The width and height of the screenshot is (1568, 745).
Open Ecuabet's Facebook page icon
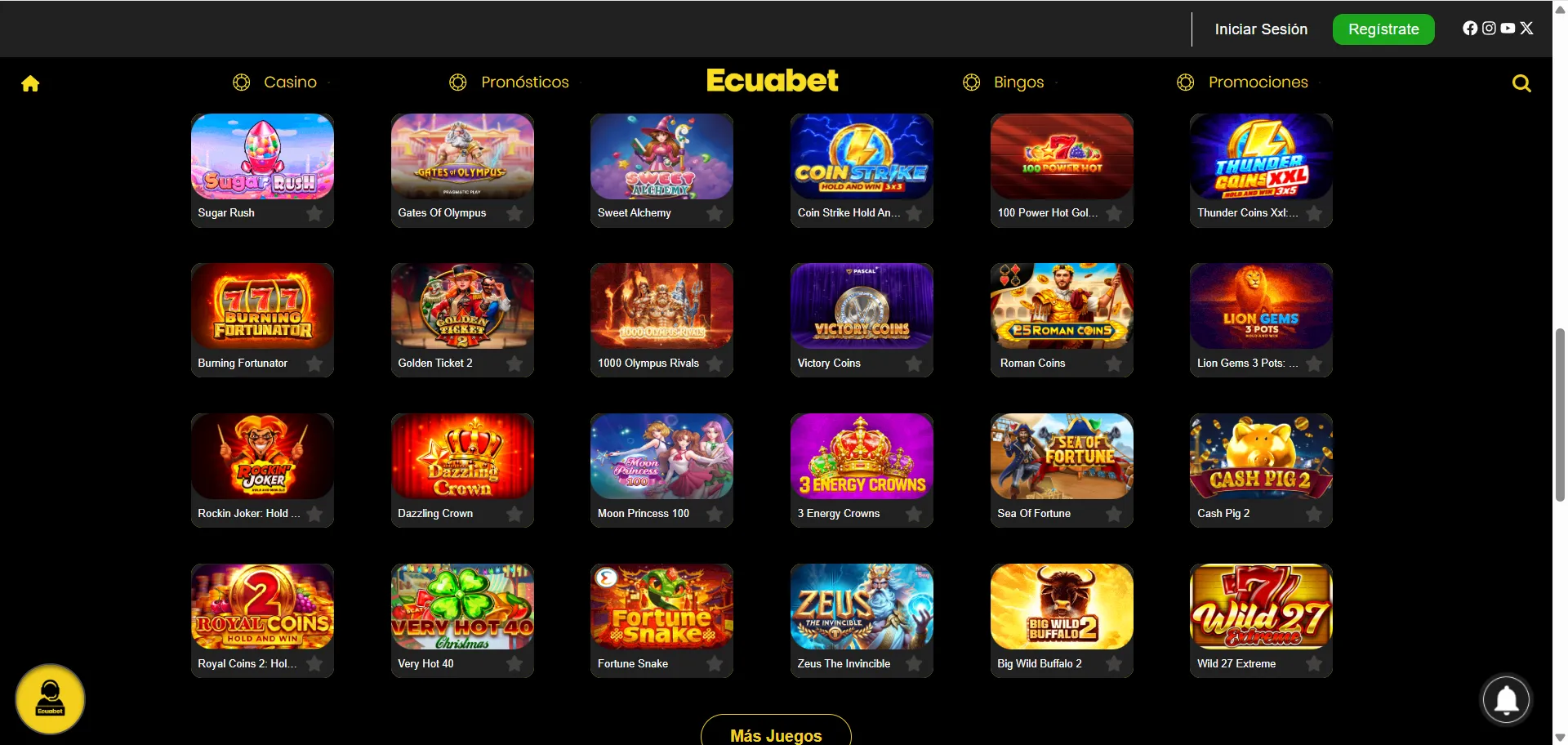(1470, 29)
